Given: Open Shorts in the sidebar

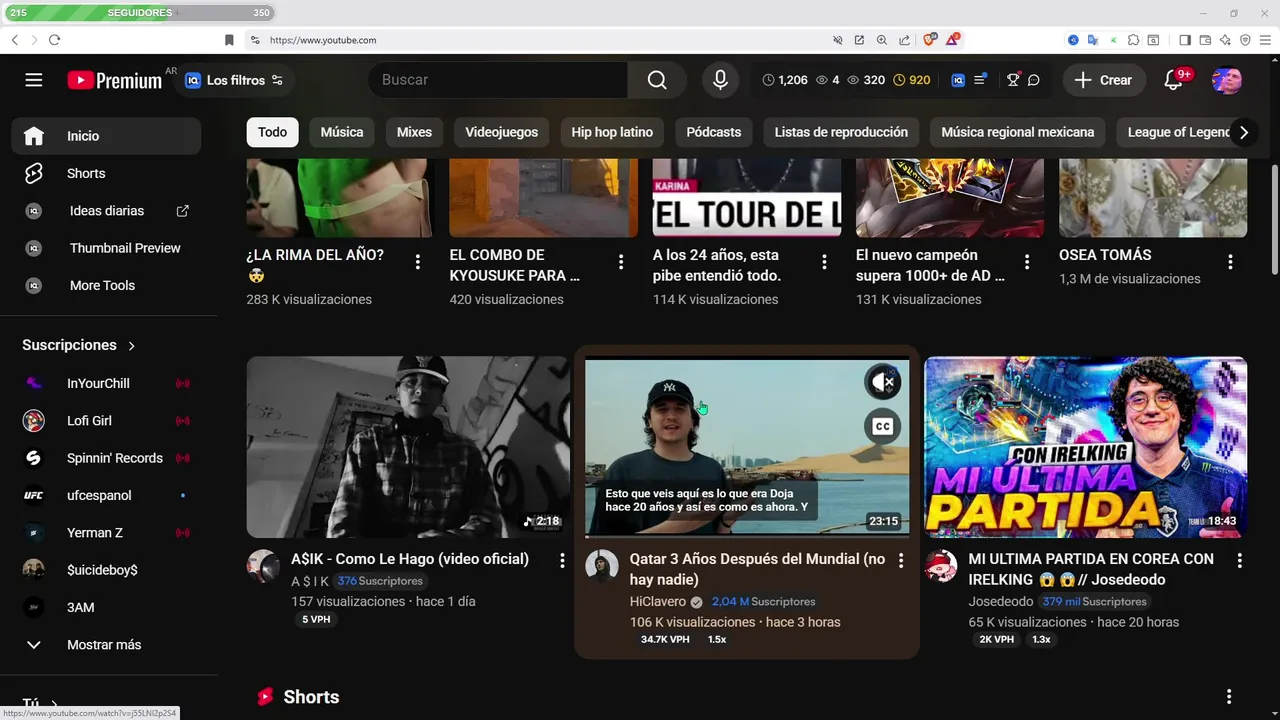Looking at the screenshot, I should (x=106, y=173).
